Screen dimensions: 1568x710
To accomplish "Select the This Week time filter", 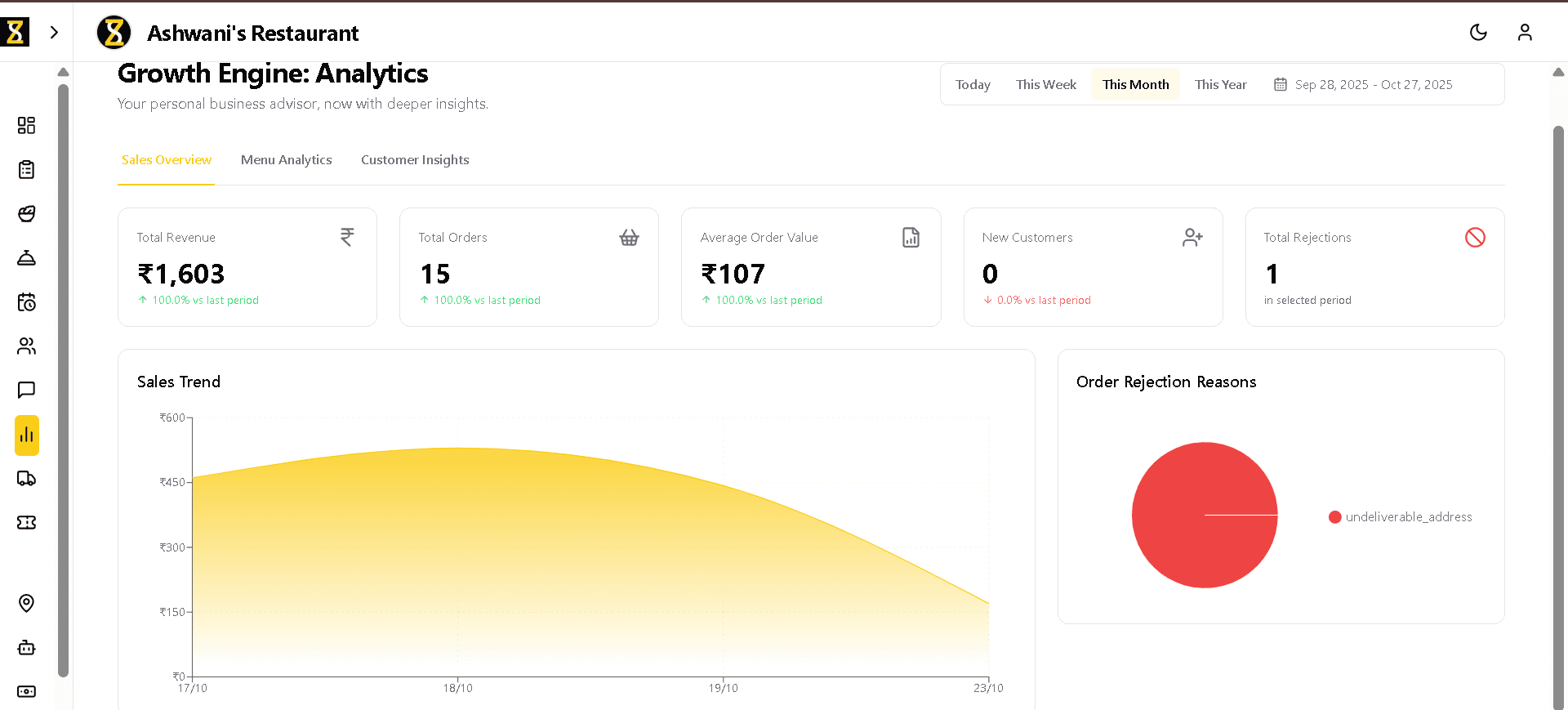I will [x=1045, y=85].
